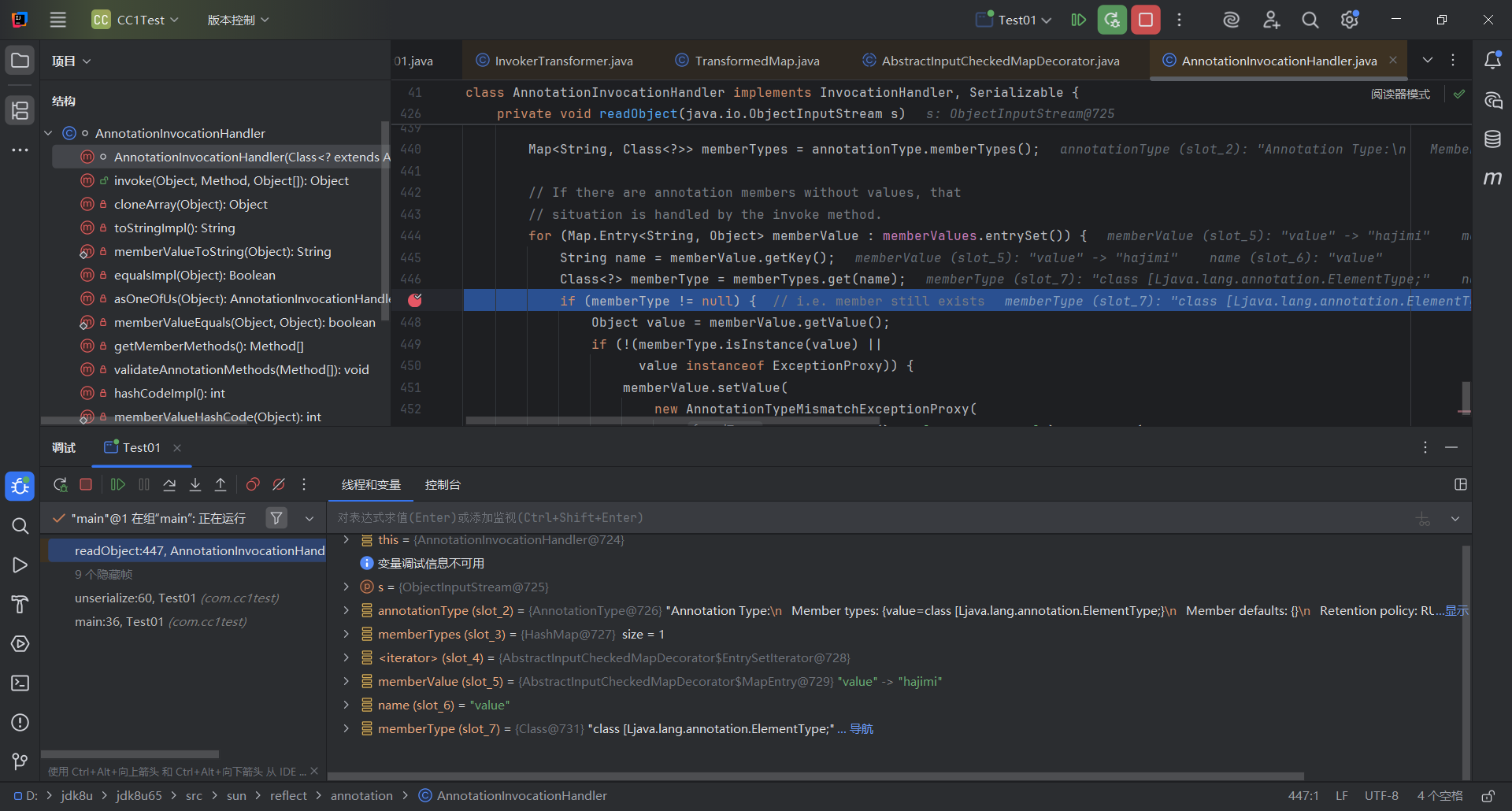Show hidden editor tabs dropdown
1512x811 pixels.
point(1428,60)
